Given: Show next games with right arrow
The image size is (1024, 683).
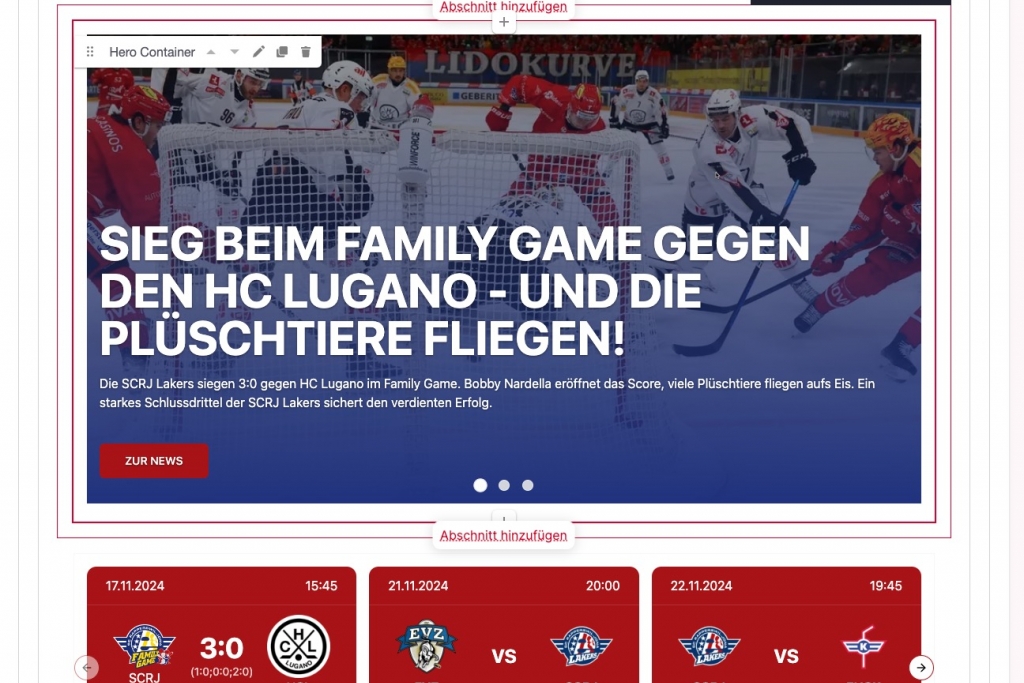Looking at the screenshot, I should pos(921,667).
